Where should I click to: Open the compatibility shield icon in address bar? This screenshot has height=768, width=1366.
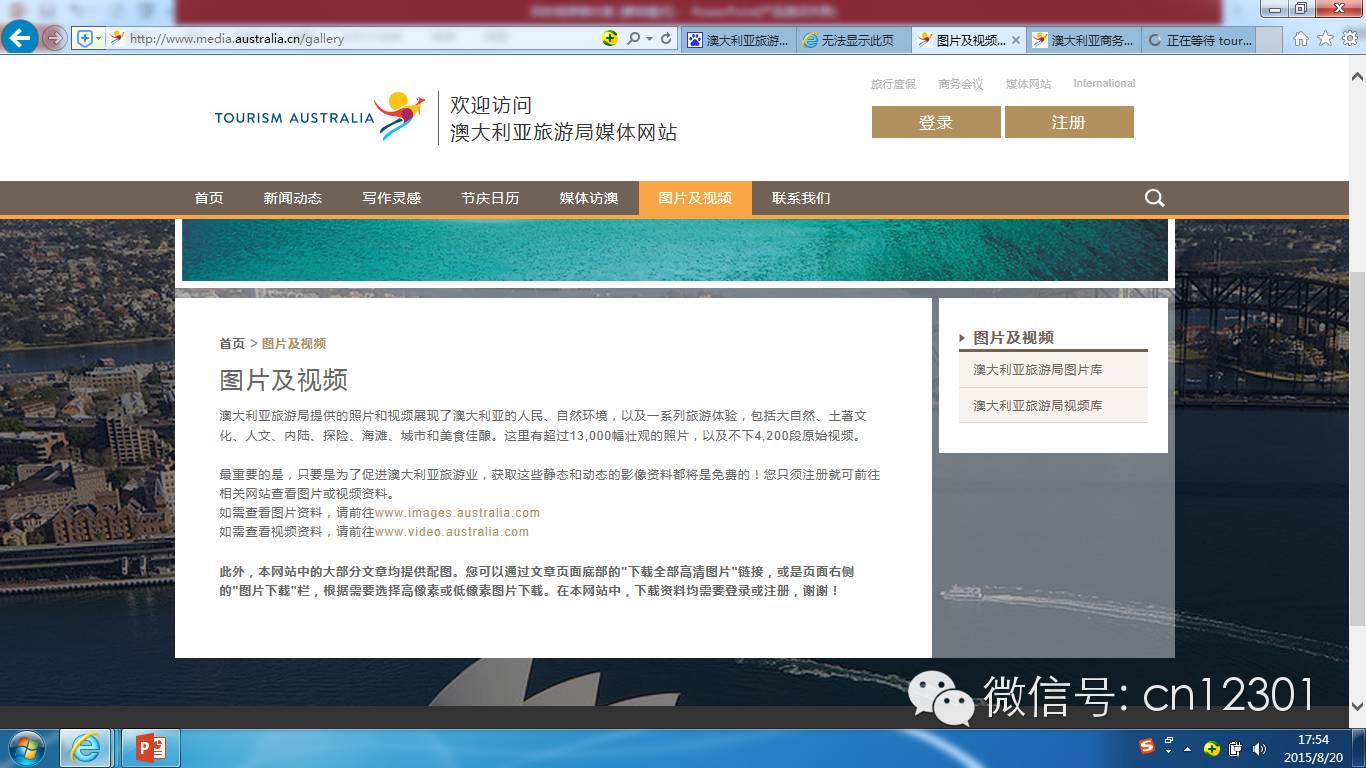click(x=84, y=38)
